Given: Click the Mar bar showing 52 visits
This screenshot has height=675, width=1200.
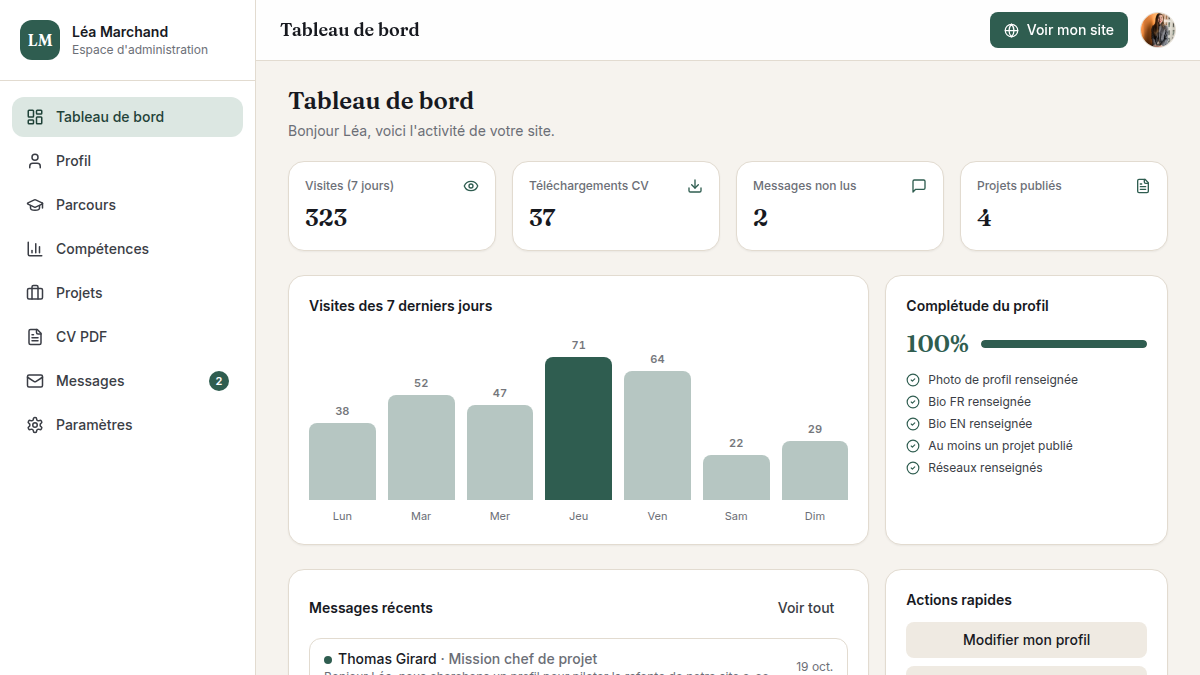Looking at the screenshot, I should 421,447.
